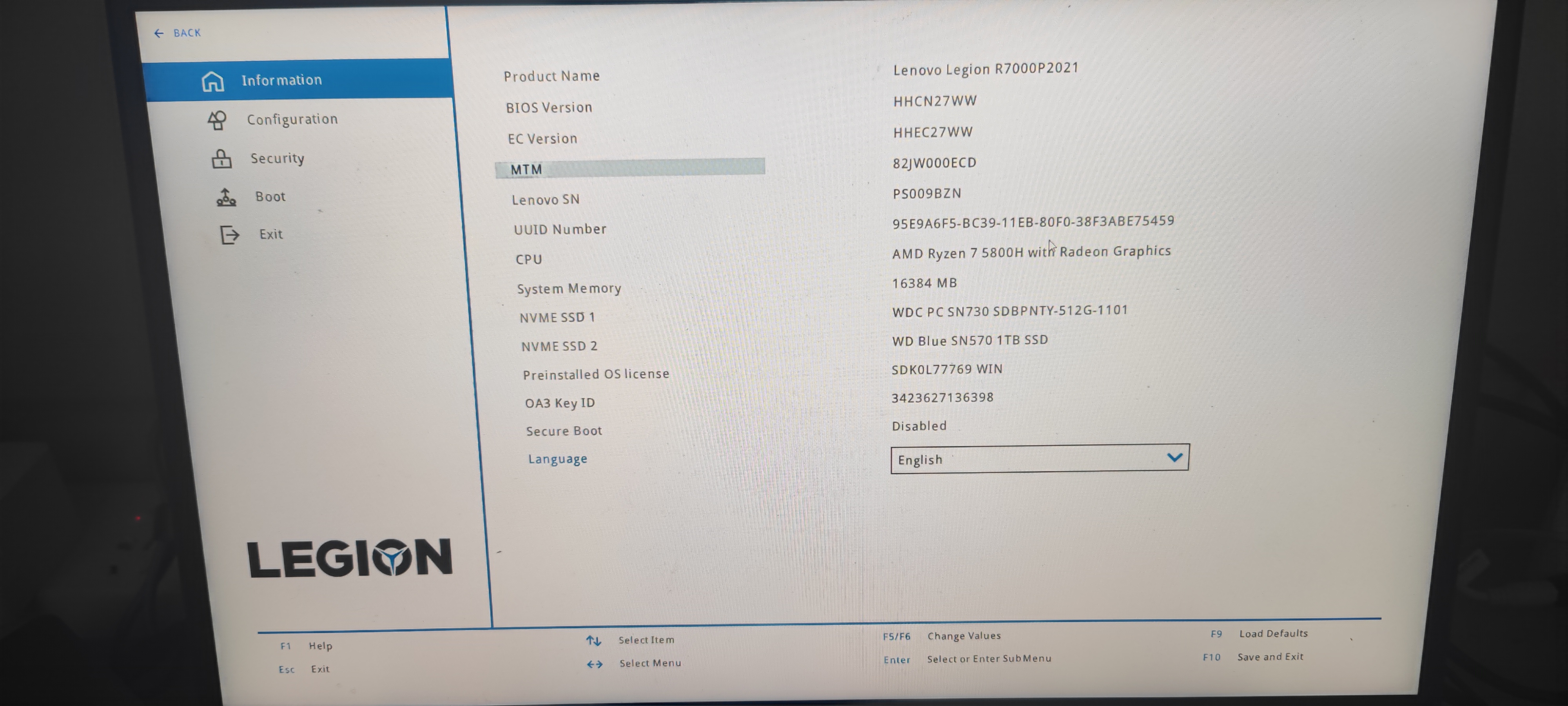
Task: Go to the Security menu
Action: pos(278,158)
